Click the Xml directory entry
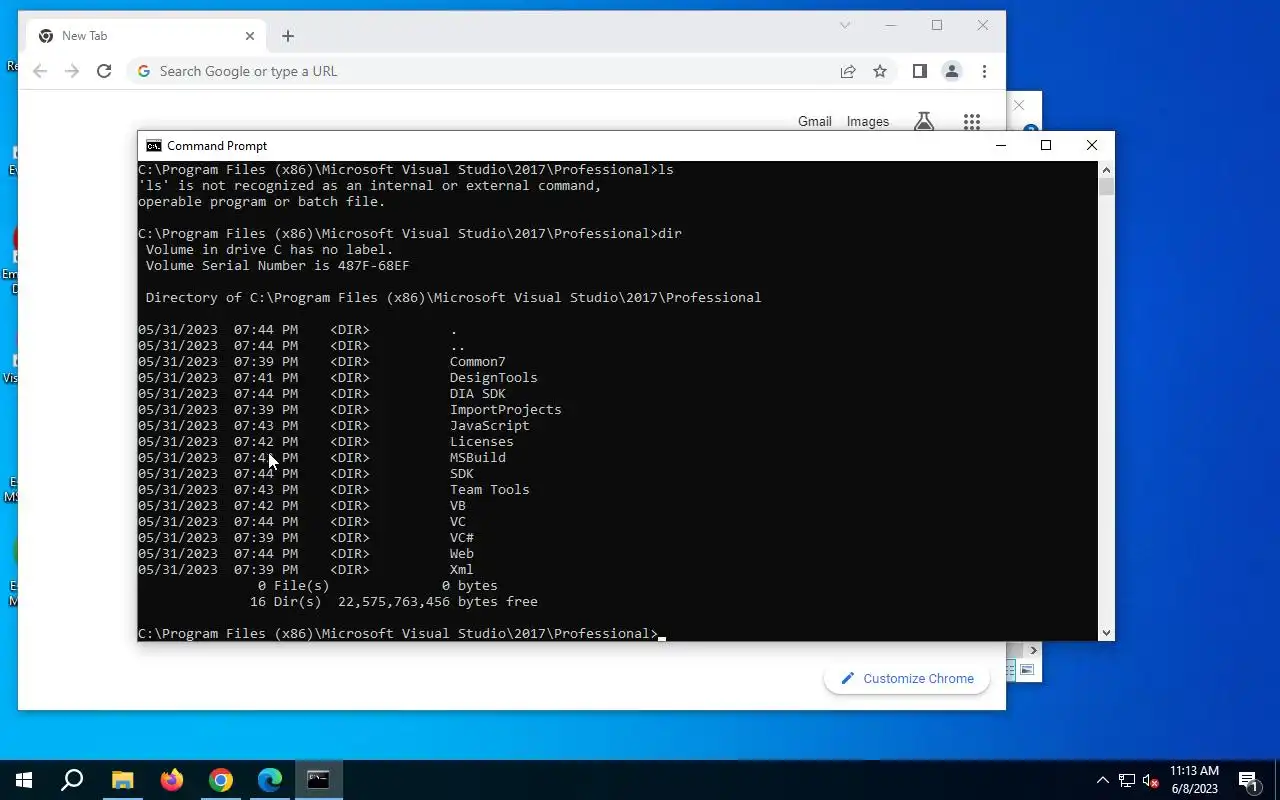 point(462,569)
